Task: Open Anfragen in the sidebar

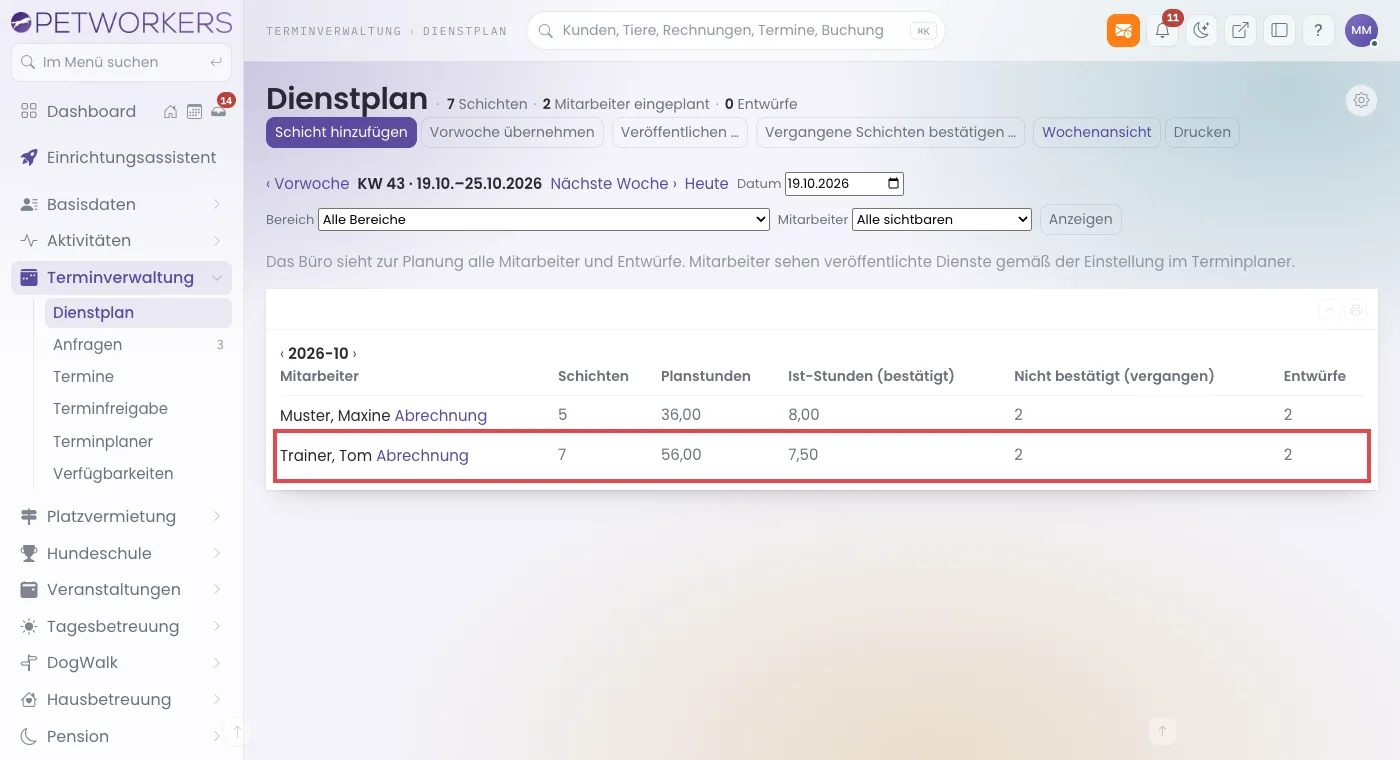Action: [138, 344]
